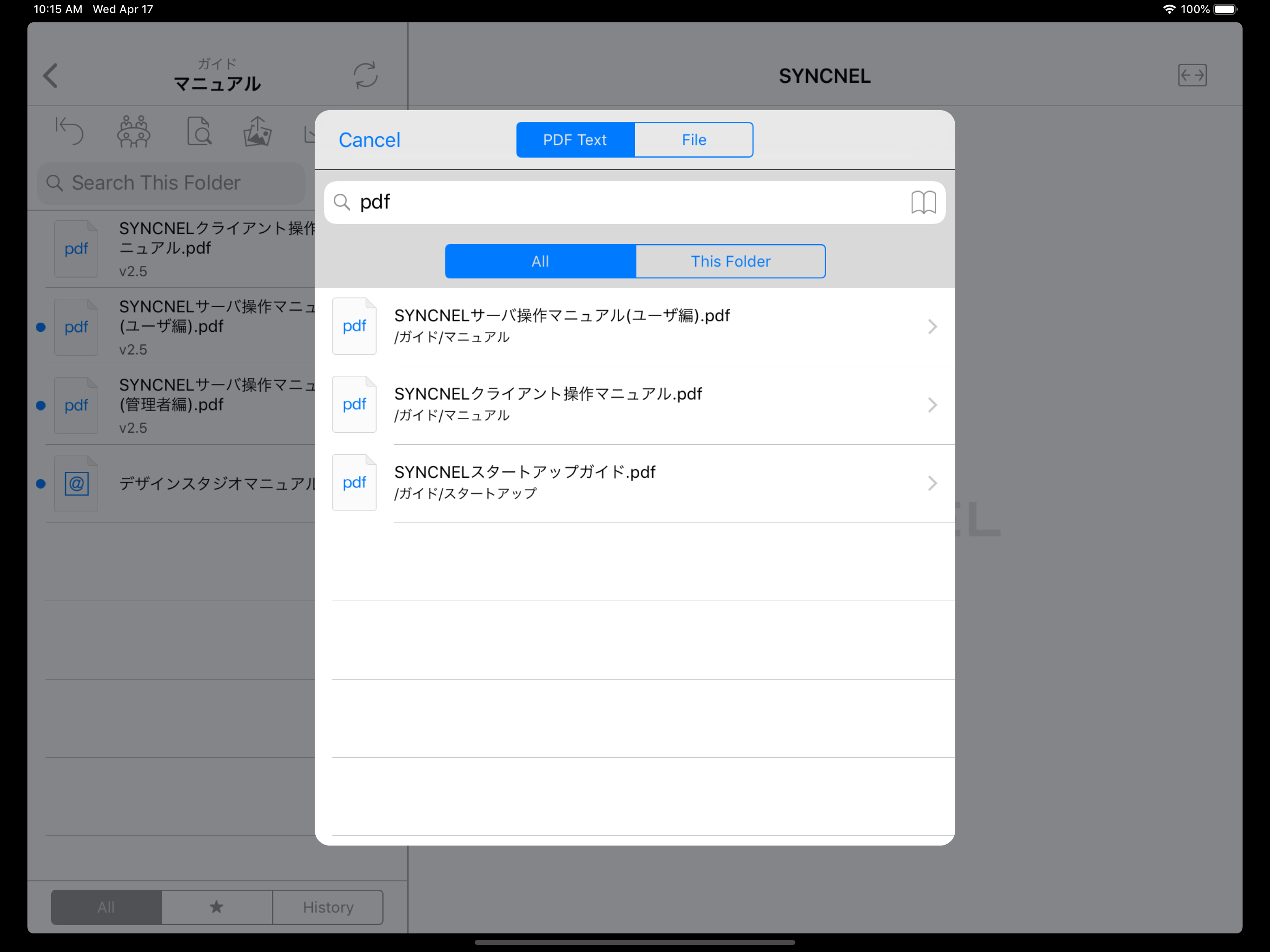Switch to PDF Text search mode
This screenshot has height=952, width=1270.
pyautogui.click(x=575, y=139)
